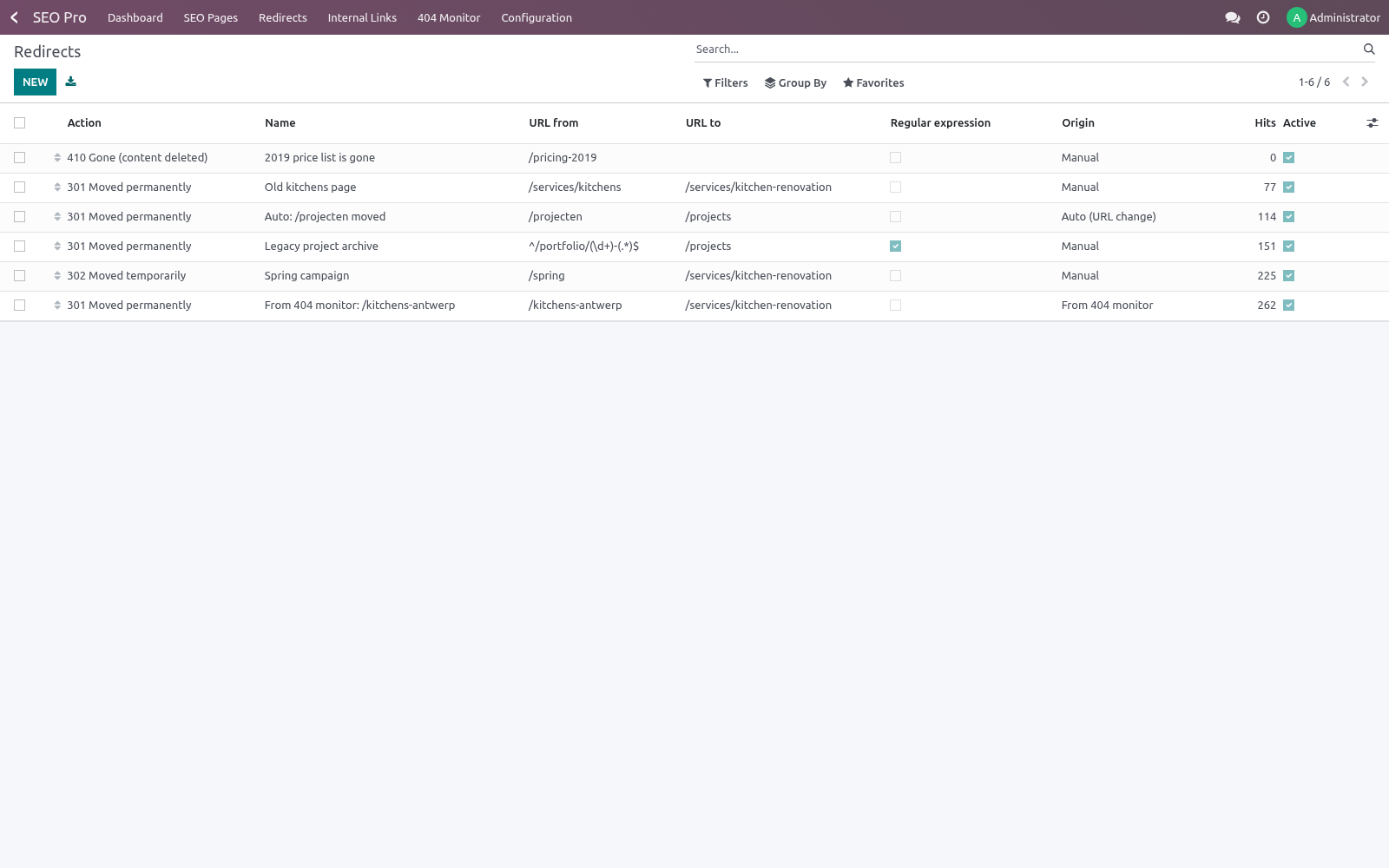This screenshot has width=1389, height=868.
Task: Click the download records icon next to NEW
Action: [71, 82]
